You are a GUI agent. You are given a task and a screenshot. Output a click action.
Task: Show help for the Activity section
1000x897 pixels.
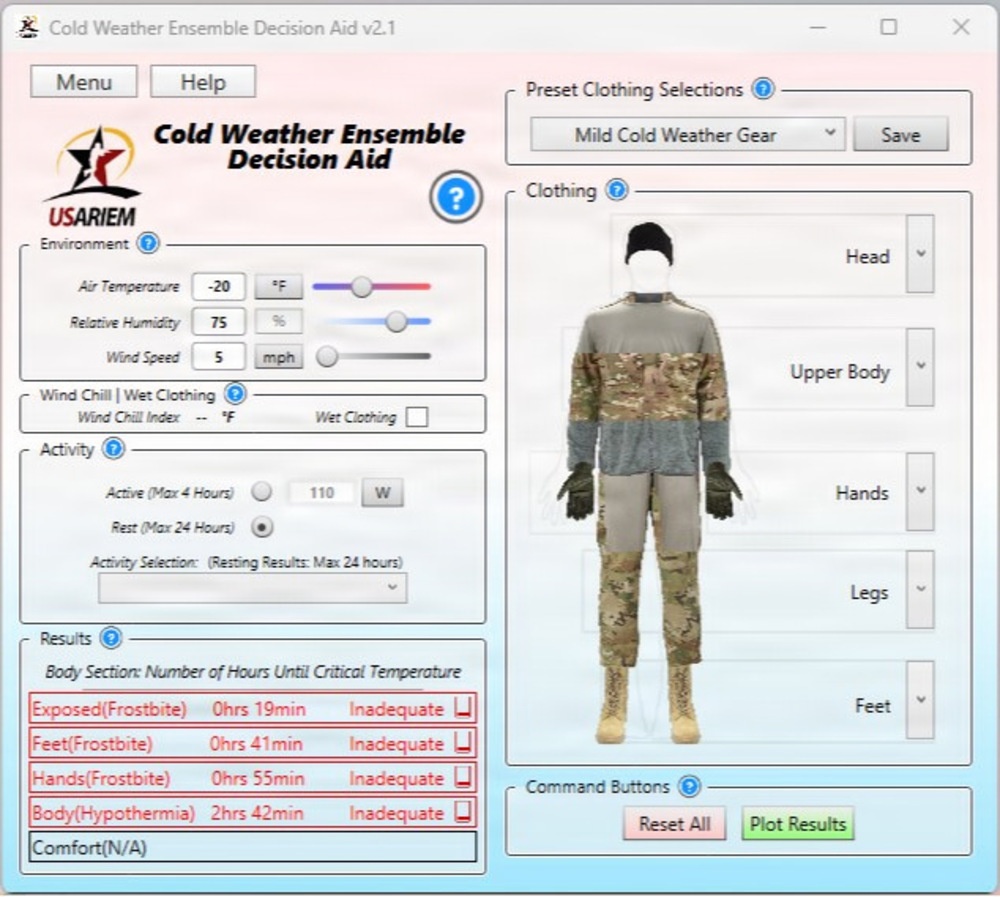click(114, 448)
